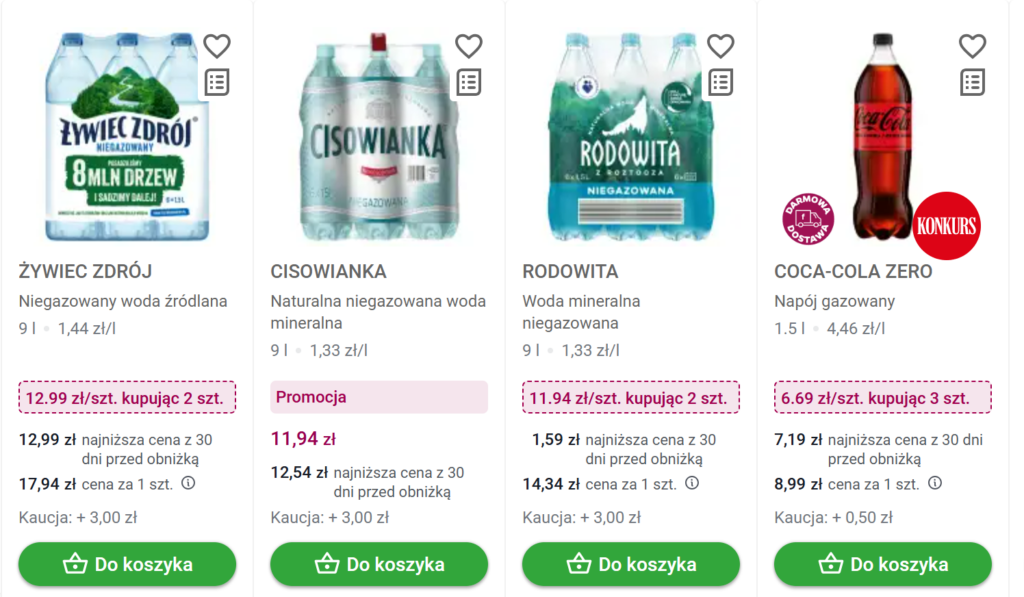Add Cisowianka to shopping list icon

[469, 82]
